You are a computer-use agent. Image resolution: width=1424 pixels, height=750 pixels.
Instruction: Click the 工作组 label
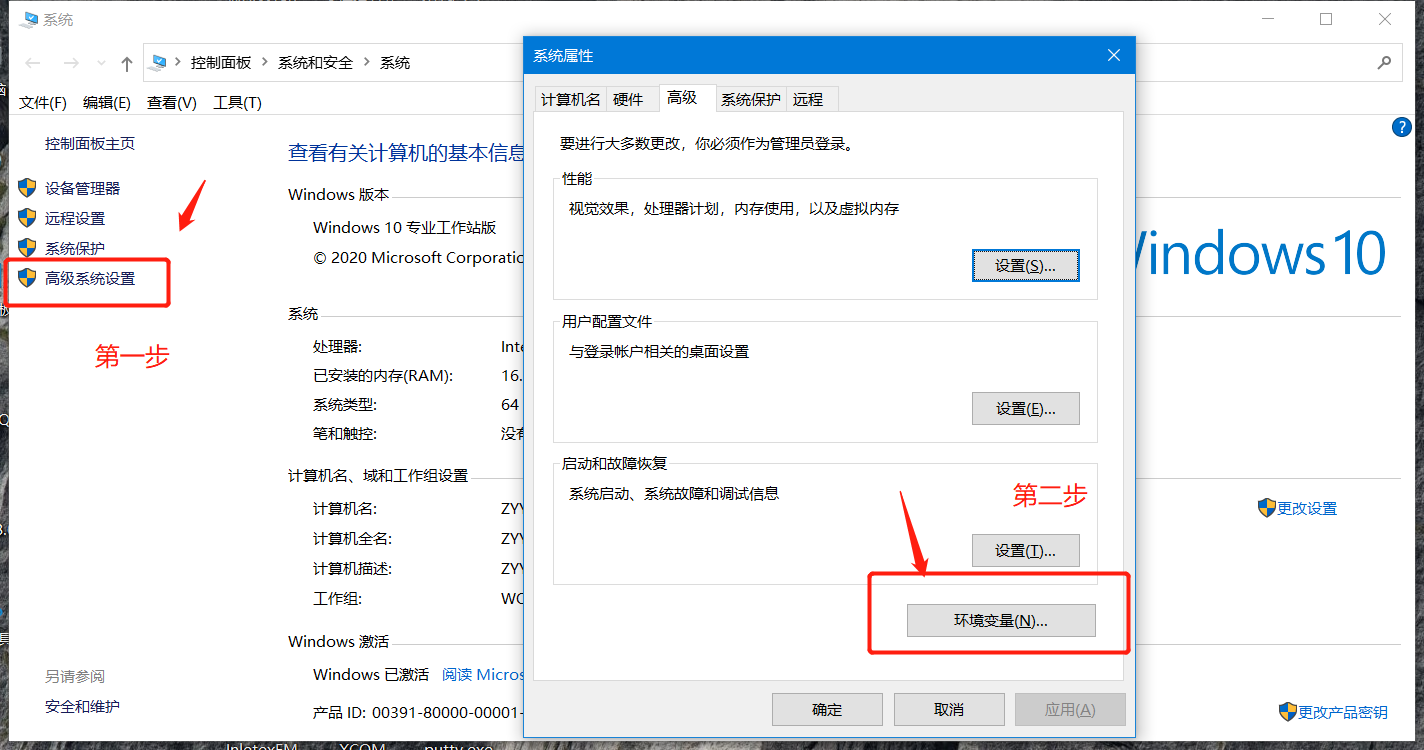point(337,598)
